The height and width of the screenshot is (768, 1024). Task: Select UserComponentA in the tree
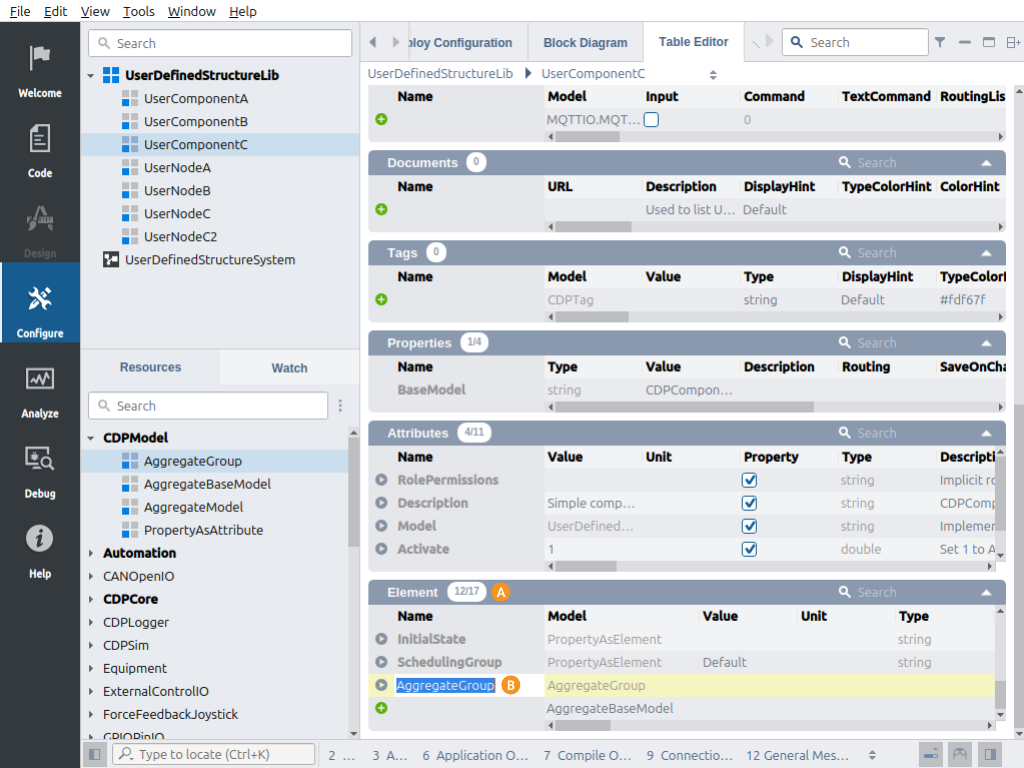click(x=196, y=99)
